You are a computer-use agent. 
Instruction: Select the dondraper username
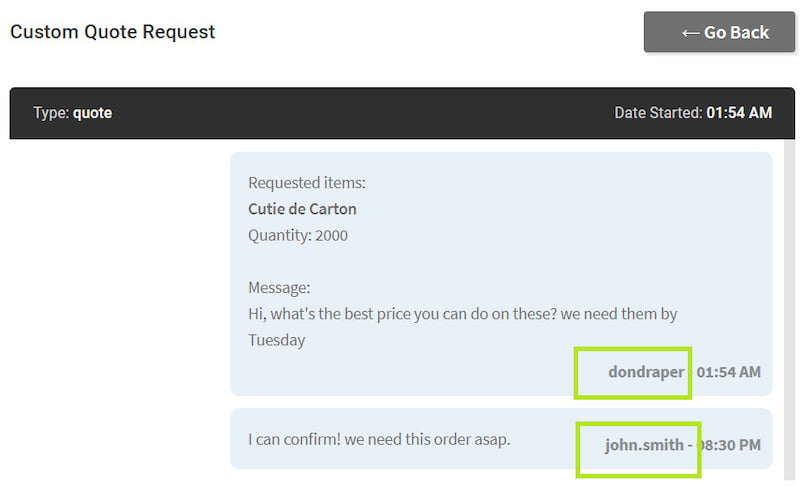point(646,372)
